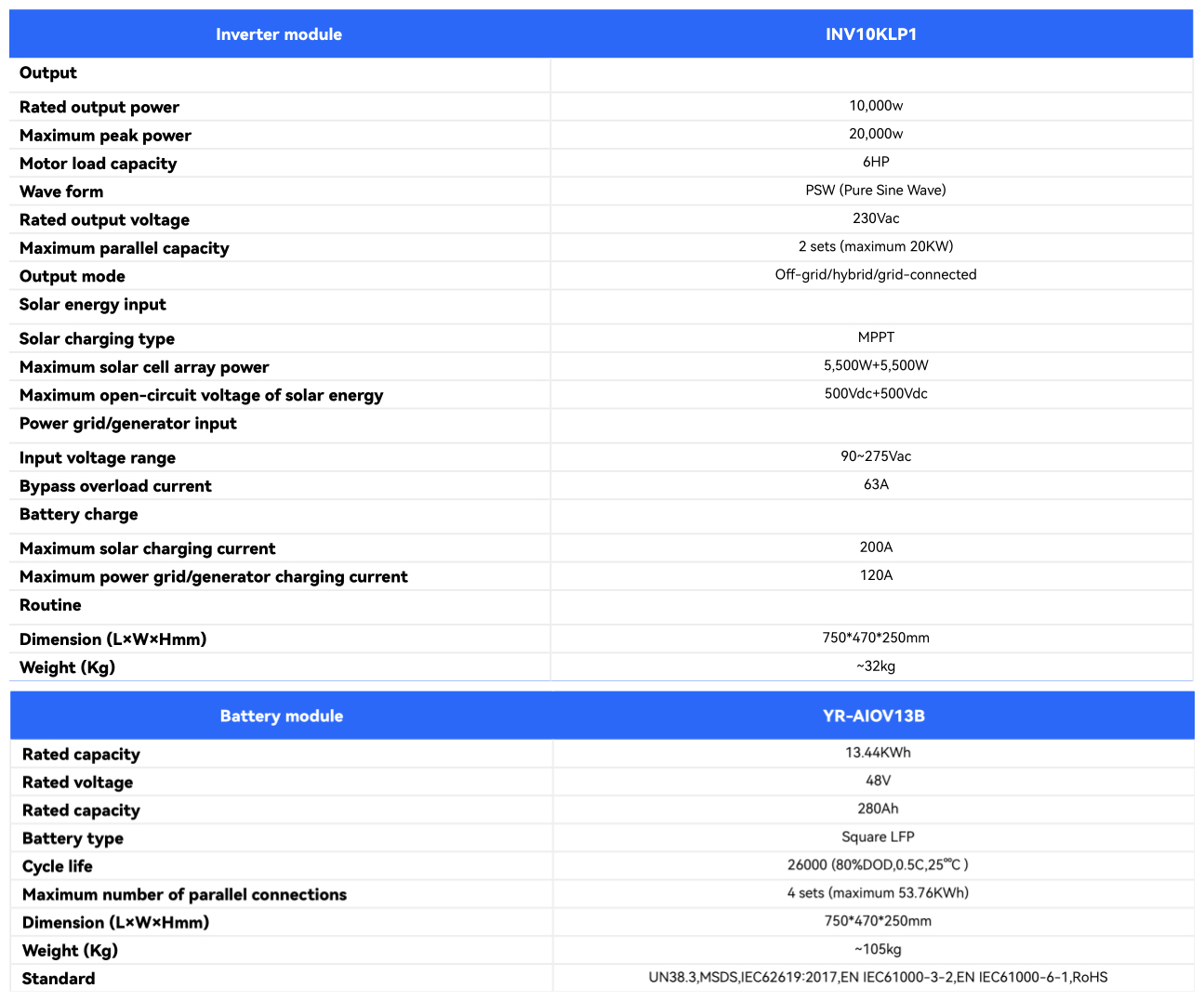Click the "Maximum solar charging current" label

(x=147, y=548)
